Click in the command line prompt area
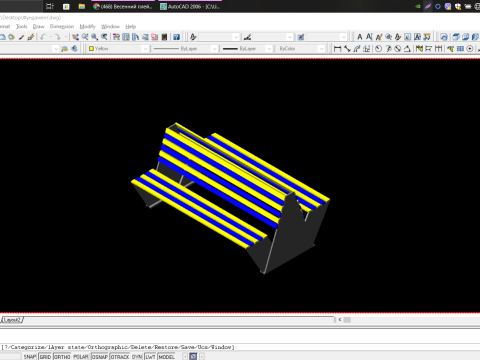Viewport: 480px width, 360px height. pos(240,347)
